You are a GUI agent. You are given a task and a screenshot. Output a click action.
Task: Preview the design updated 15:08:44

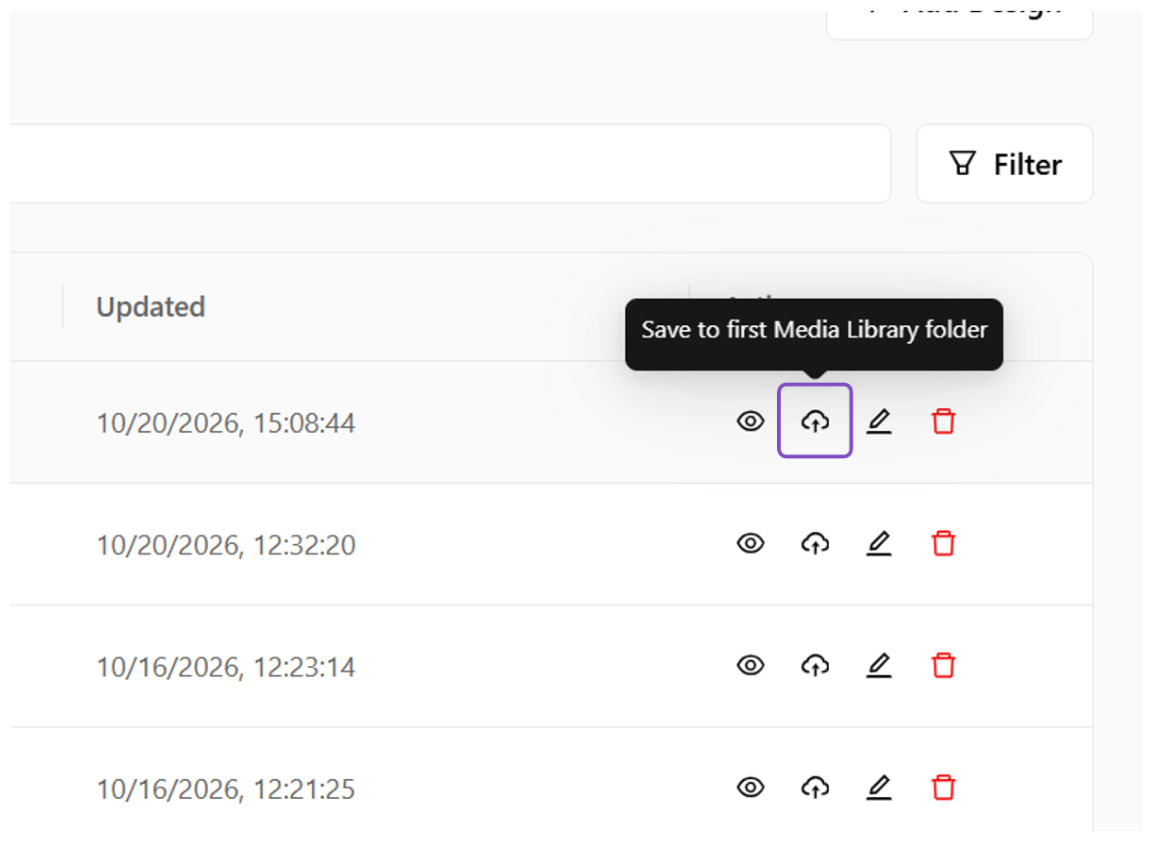(750, 422)
